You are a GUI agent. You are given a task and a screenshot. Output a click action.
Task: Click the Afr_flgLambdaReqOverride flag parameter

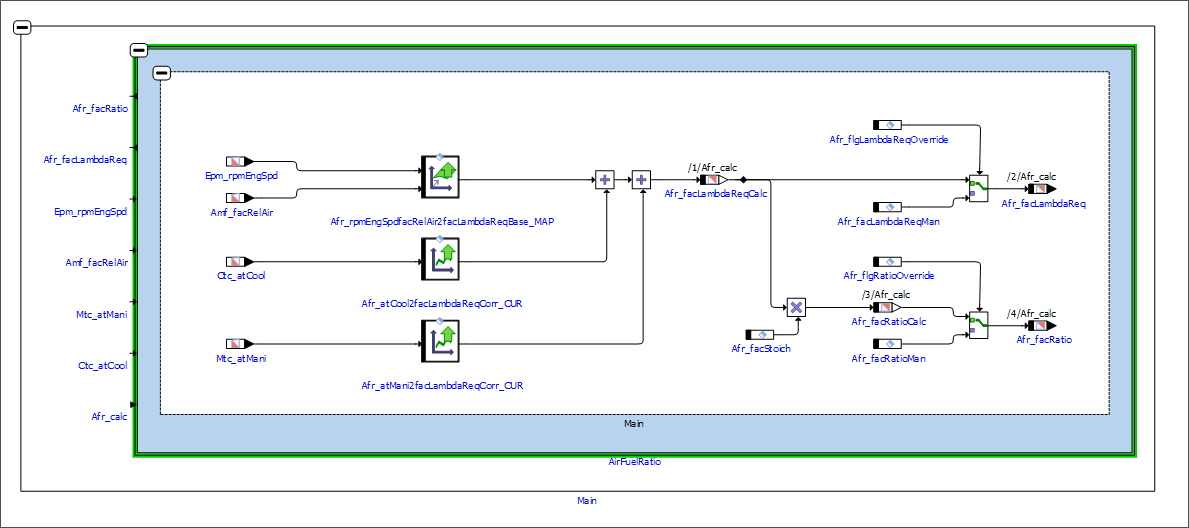tap(888, 125)
